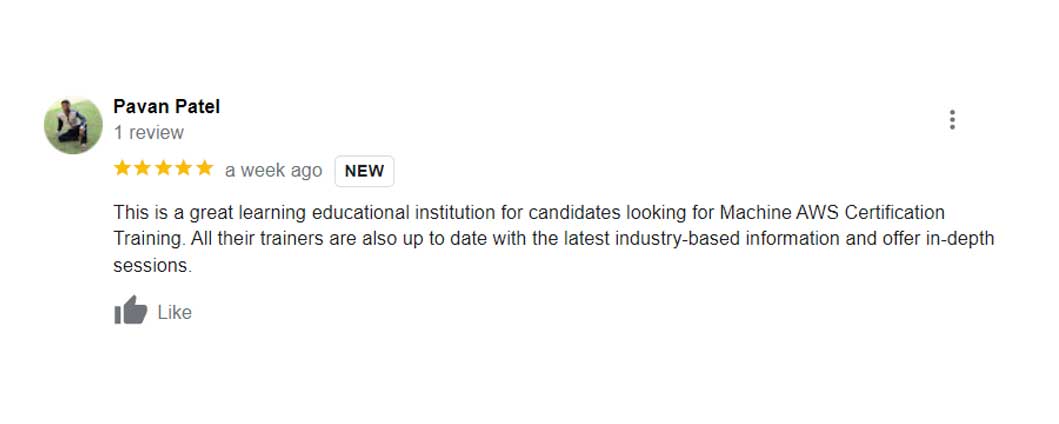Click the "a week ago" timestamp
Image resolution: width=1059 pixels, height=424 pixels.
click(273, 171)
